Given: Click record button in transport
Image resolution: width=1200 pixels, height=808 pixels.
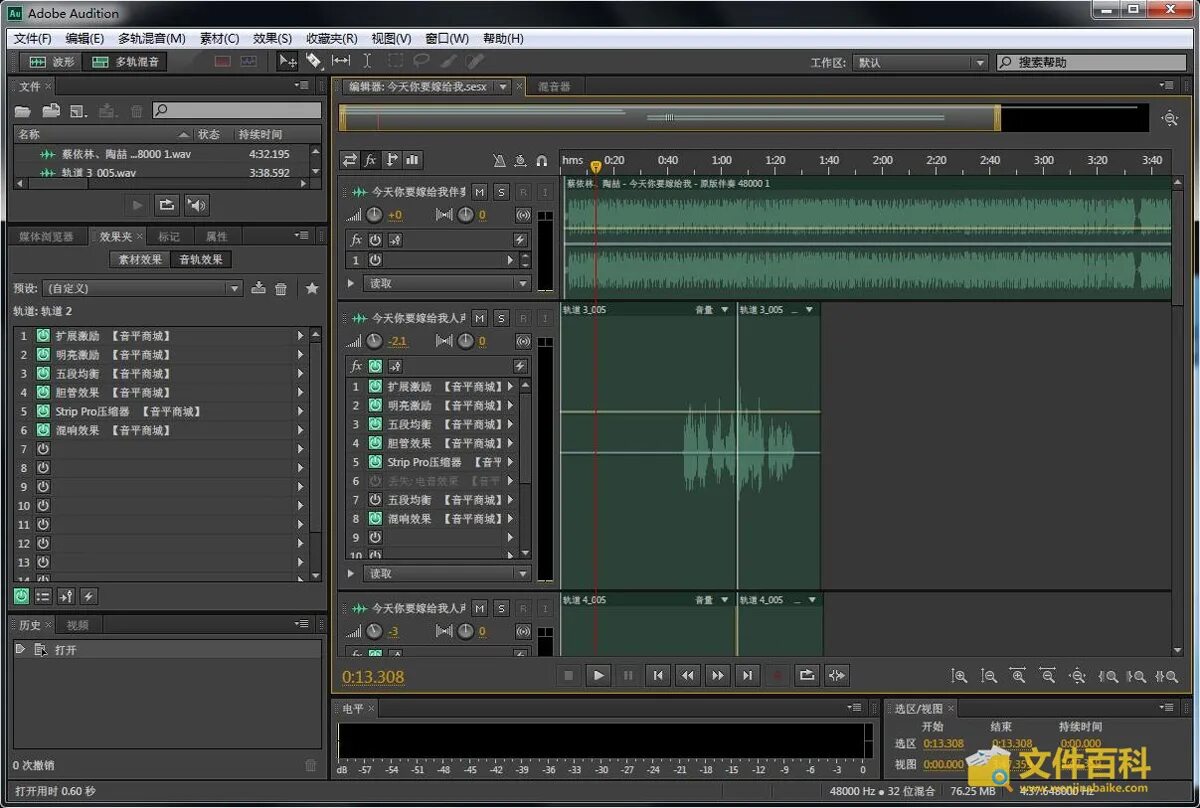Looking at the screenshot, I should click(777, 675).
